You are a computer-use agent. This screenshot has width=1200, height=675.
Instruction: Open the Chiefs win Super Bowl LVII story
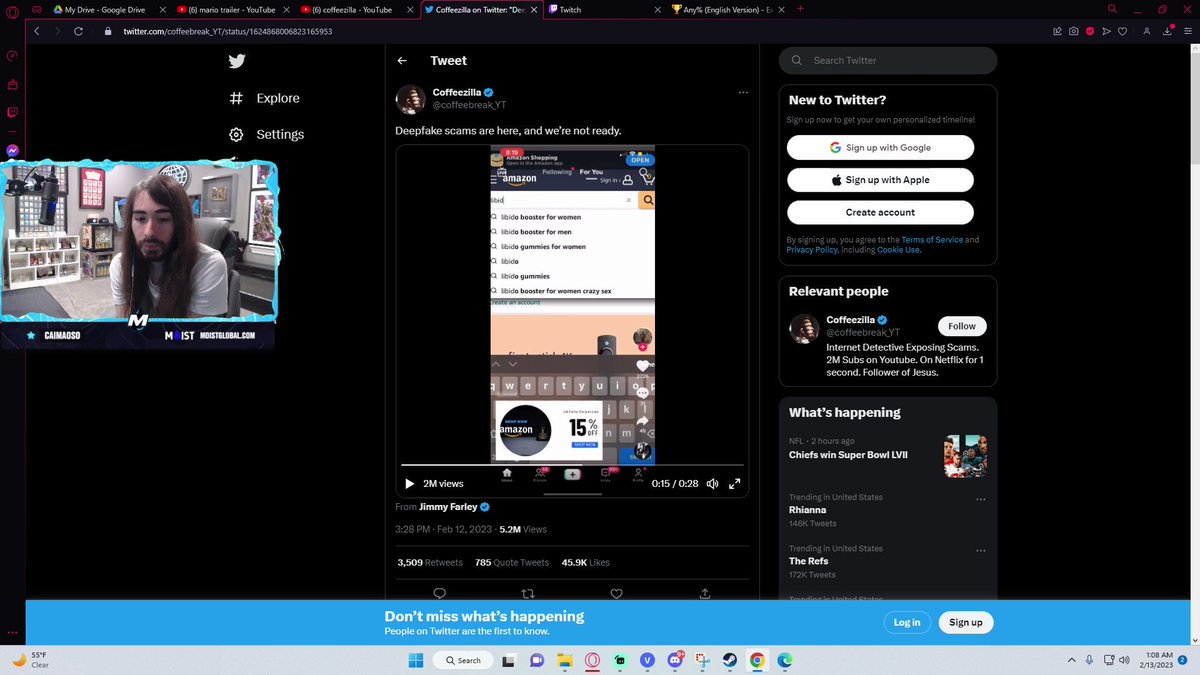click(x=848, y=454)
